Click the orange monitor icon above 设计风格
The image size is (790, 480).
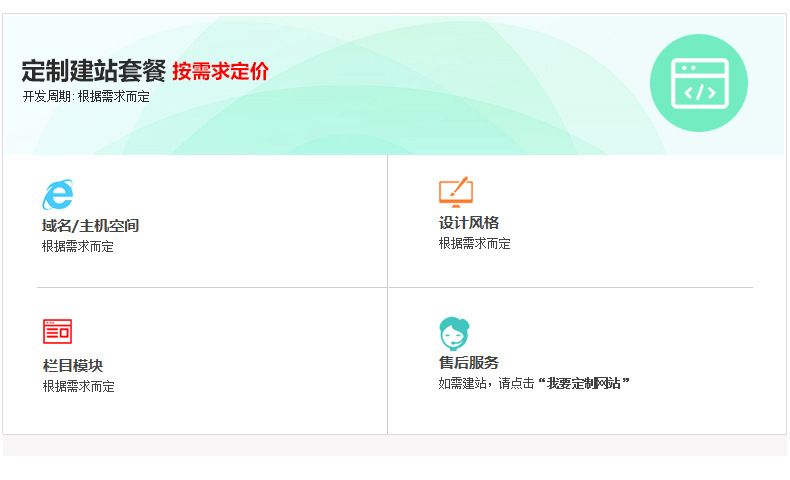pos(455,191)
